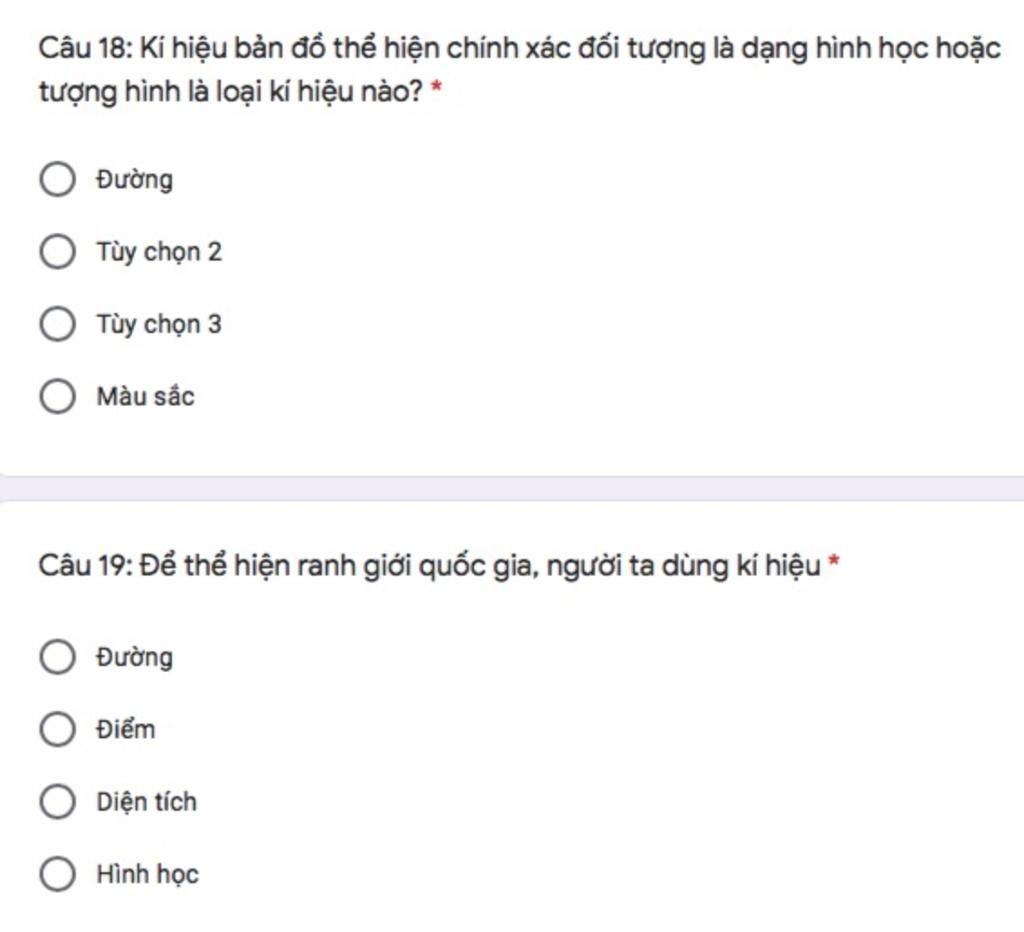Select the radio circle for Đường in Câu 19
Viewport: 1024px width, 932px height.
[x=57, y=657]
